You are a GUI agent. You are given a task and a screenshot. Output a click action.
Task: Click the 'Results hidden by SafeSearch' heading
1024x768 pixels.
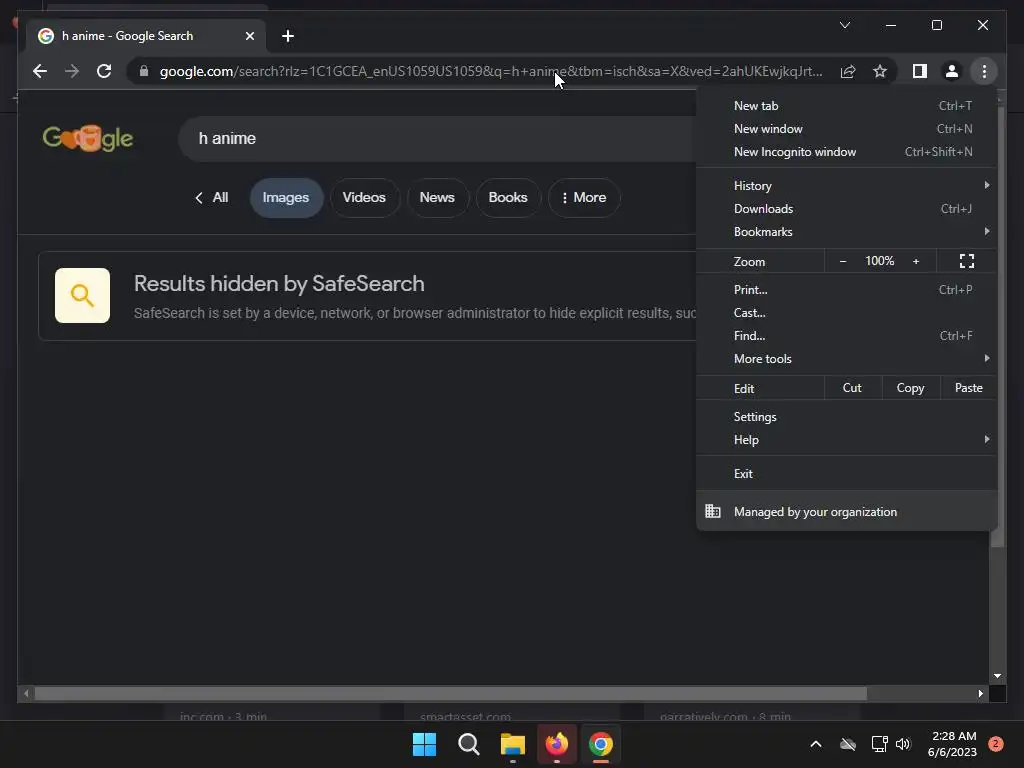(279, 283)
